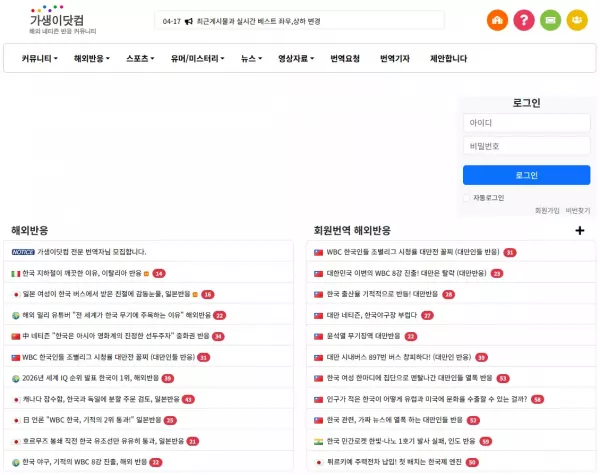The height and width of the screenshot is (475, 600).
Task: Expand the 영상자료 dropdown menu
Action: [x=296, y=59]
